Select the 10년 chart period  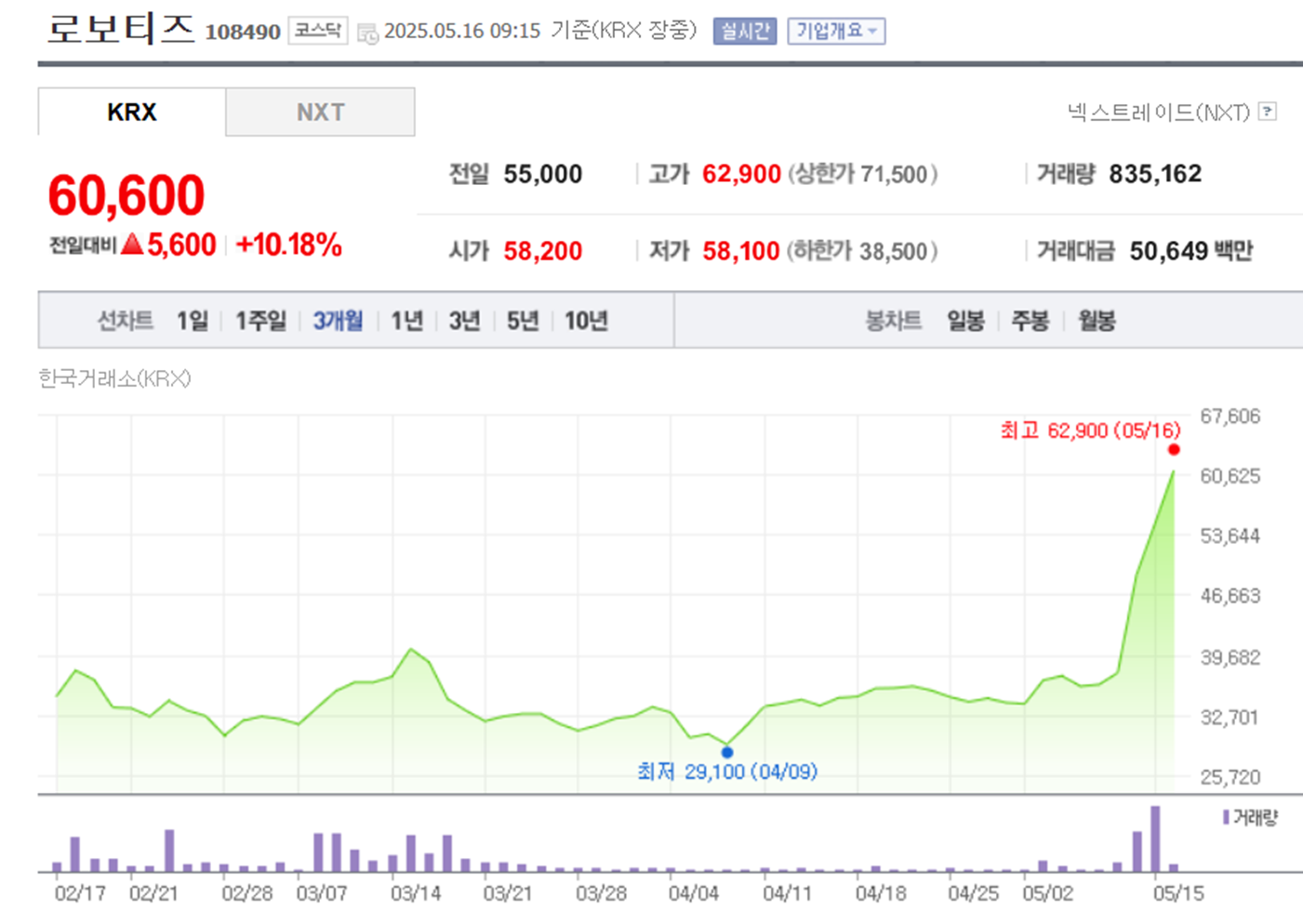point(586,321)
